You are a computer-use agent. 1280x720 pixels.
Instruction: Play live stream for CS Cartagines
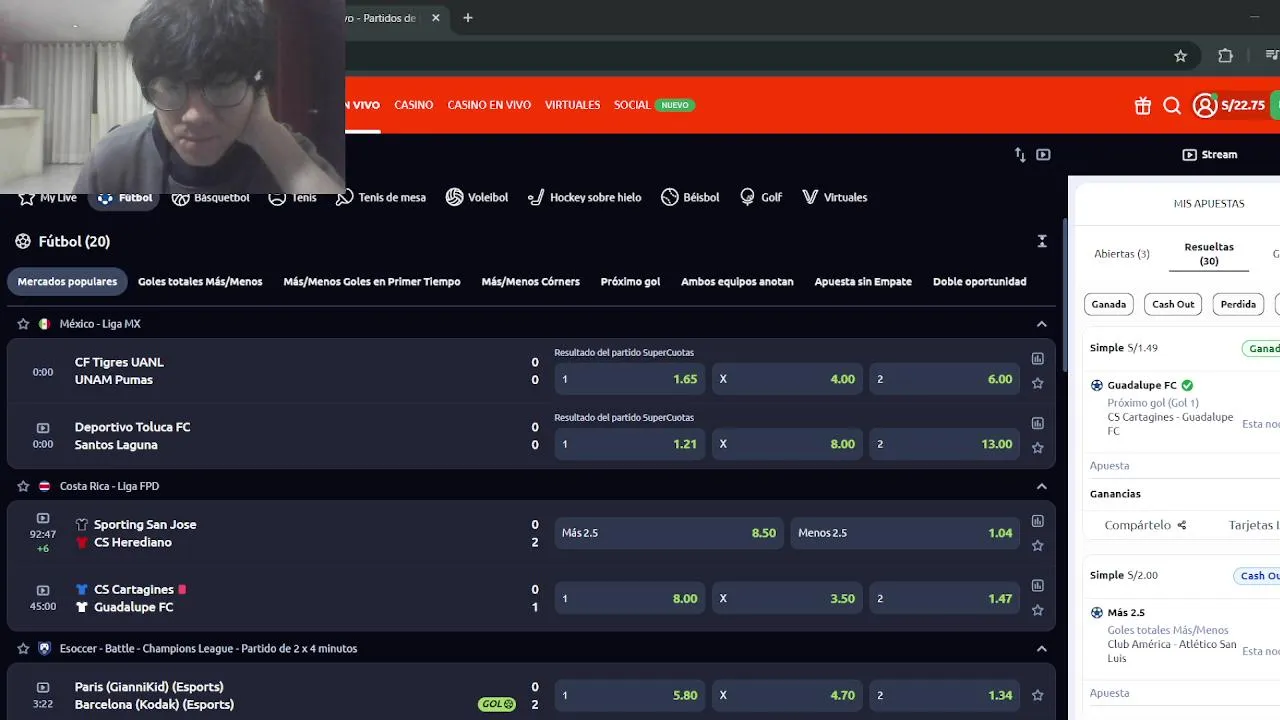(x=43, y=590)
